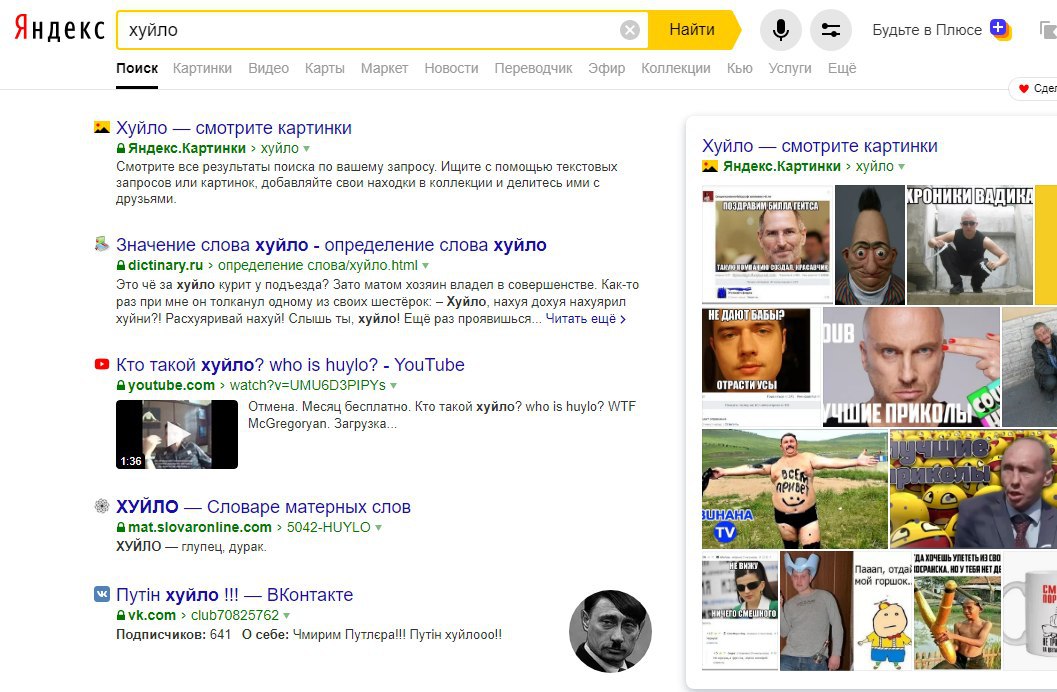Open the Кто такой YouTube result title

click(x=290, y=365)
